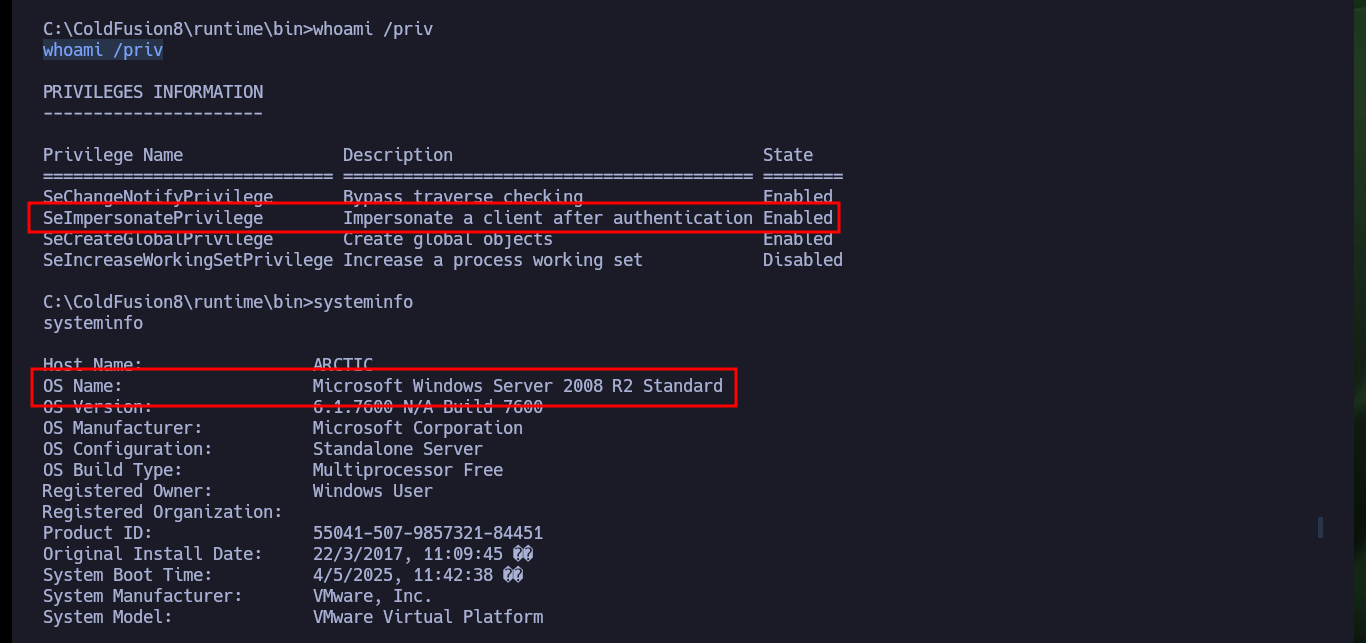The image size is (1366, 643).
Task: Click the 'State' column header
Action: 788,155
